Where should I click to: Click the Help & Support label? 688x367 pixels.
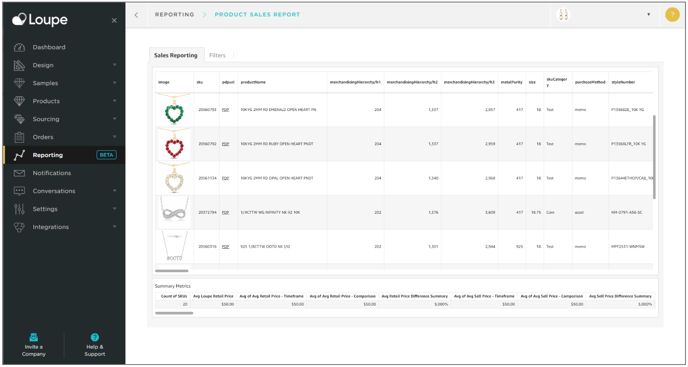(x=95, y=350)
